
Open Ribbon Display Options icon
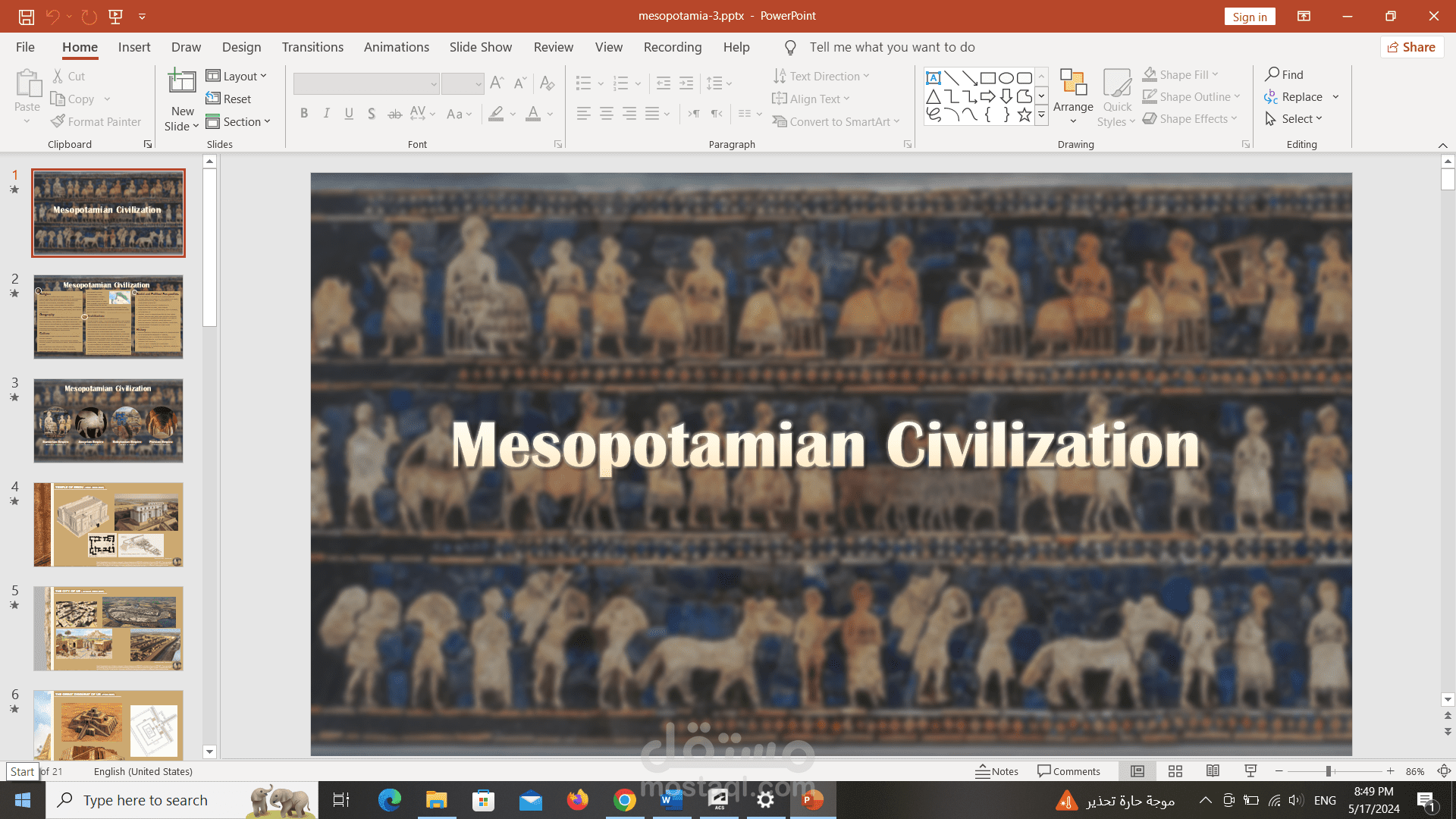(x=1304, y=16)
